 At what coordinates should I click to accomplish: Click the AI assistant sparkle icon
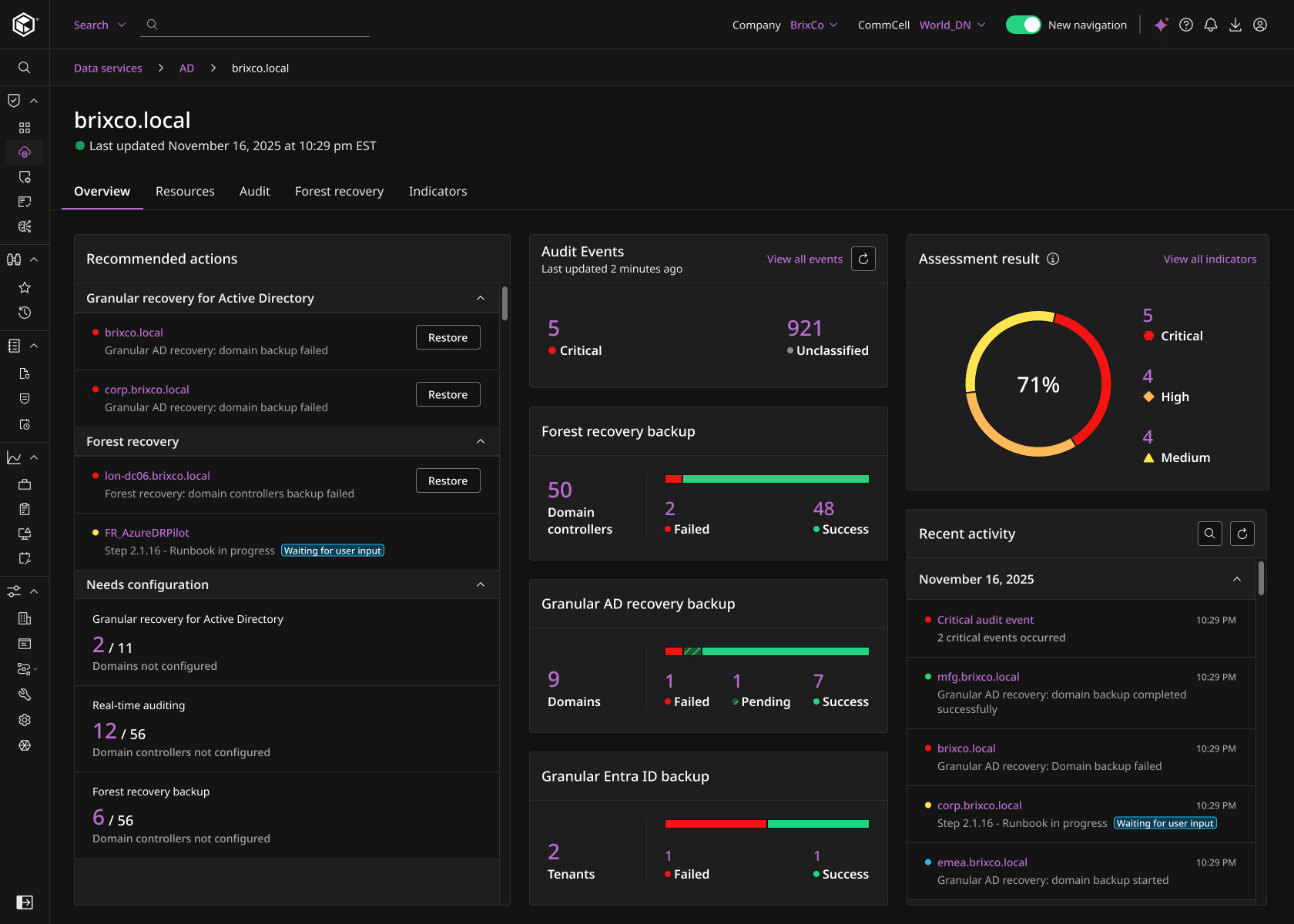coord(1161,25)
